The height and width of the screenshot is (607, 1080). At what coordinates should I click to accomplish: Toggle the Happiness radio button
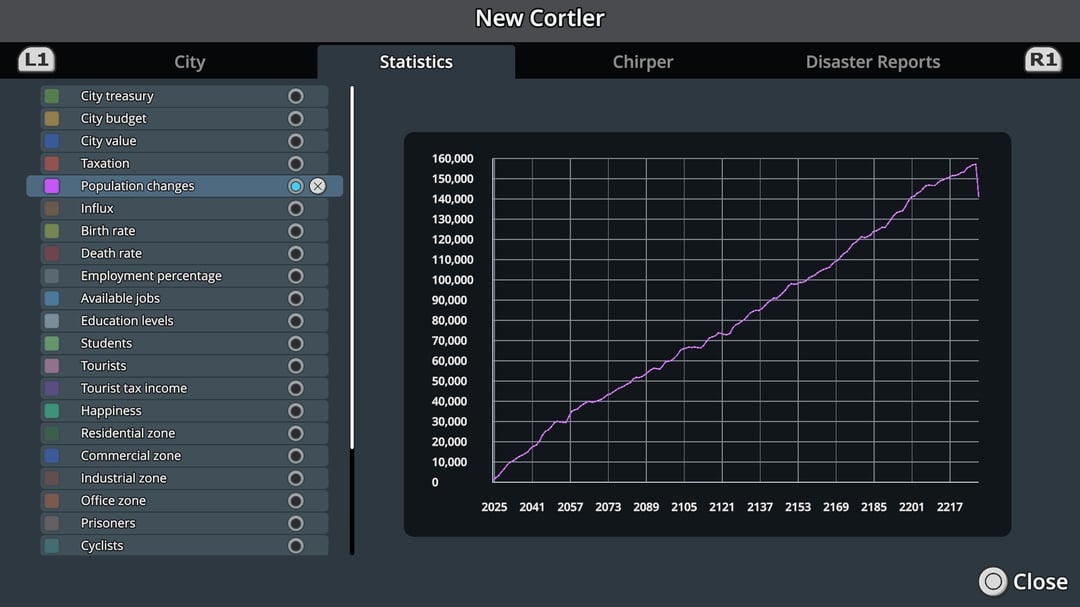295,411
